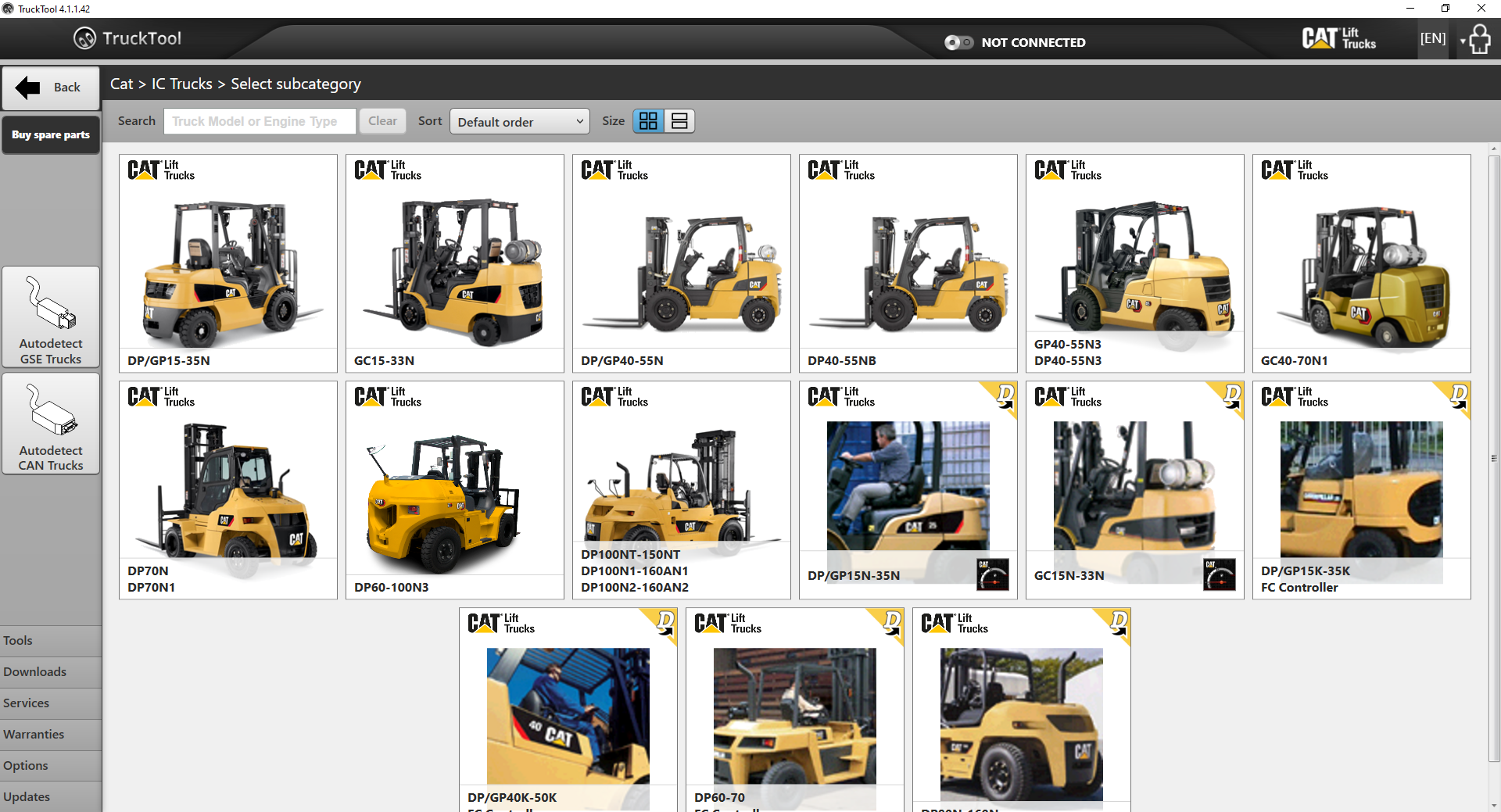
Task: Switch to list row view size
Action: (x=679, y=121)
